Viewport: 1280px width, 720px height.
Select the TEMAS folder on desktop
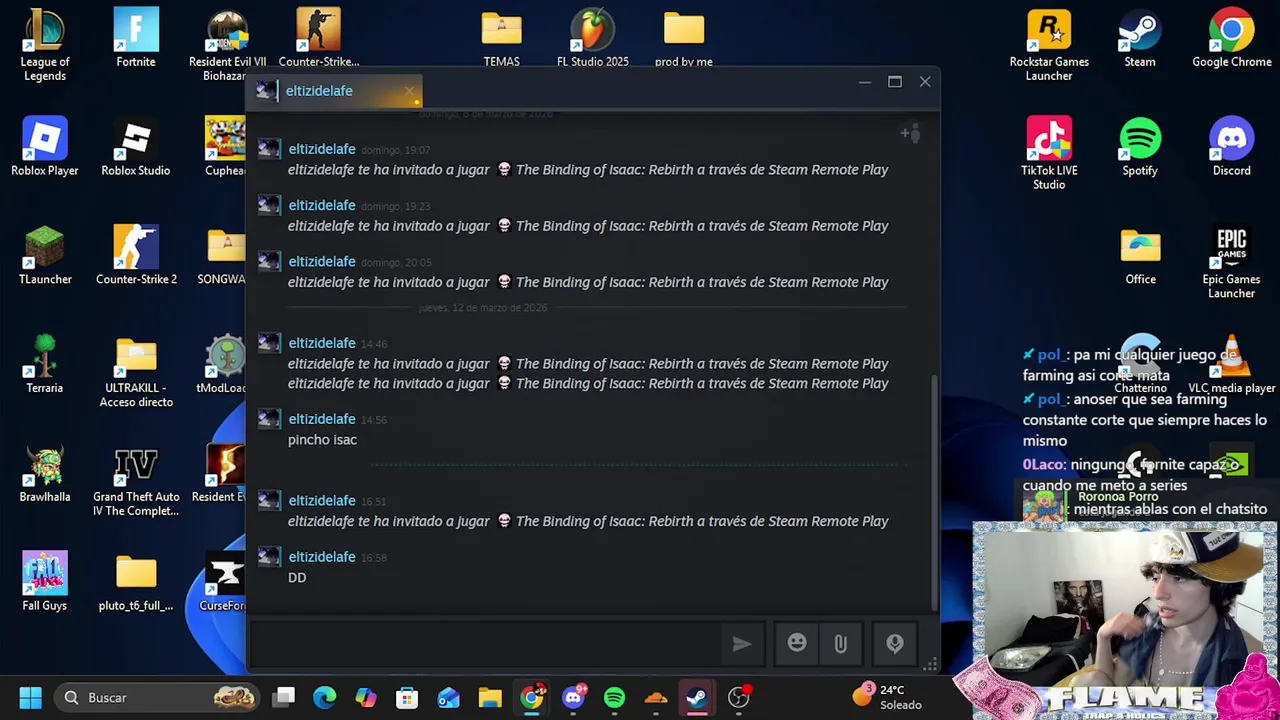[x=502, y=38]
